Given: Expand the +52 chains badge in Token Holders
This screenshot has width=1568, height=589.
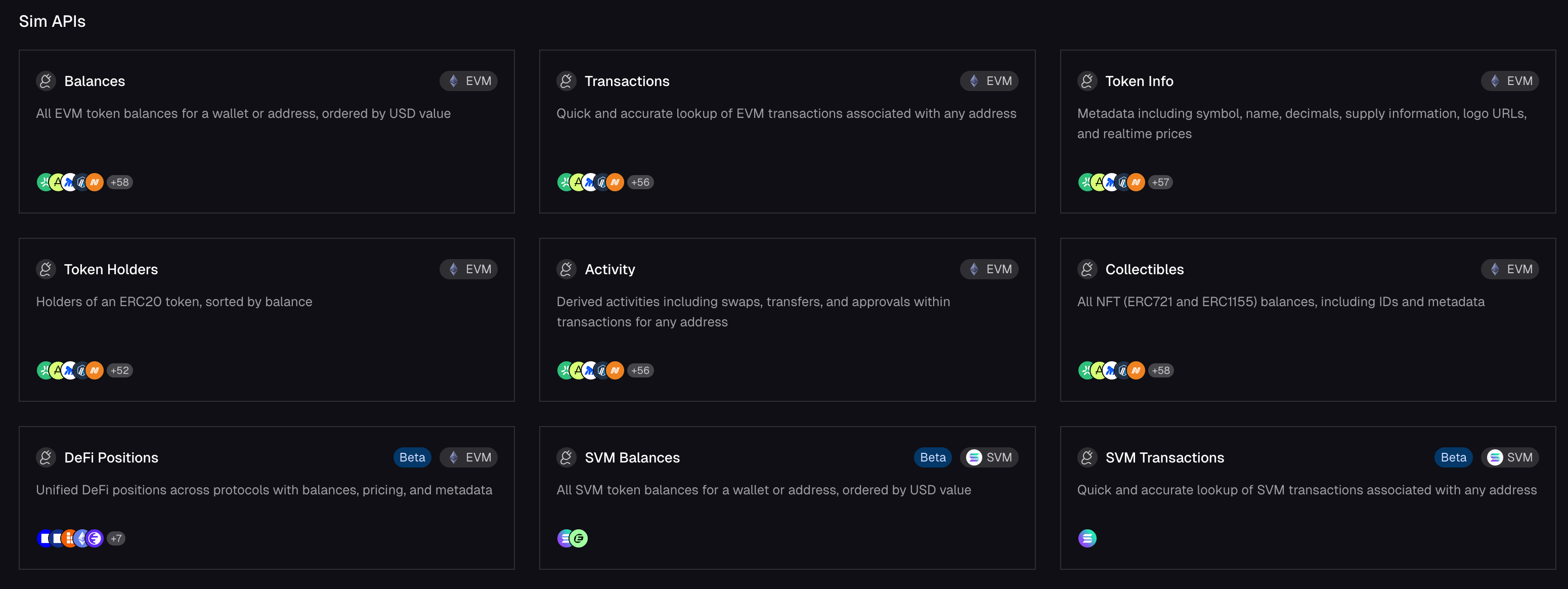Looking at the screenshot, I should point(120,370).
